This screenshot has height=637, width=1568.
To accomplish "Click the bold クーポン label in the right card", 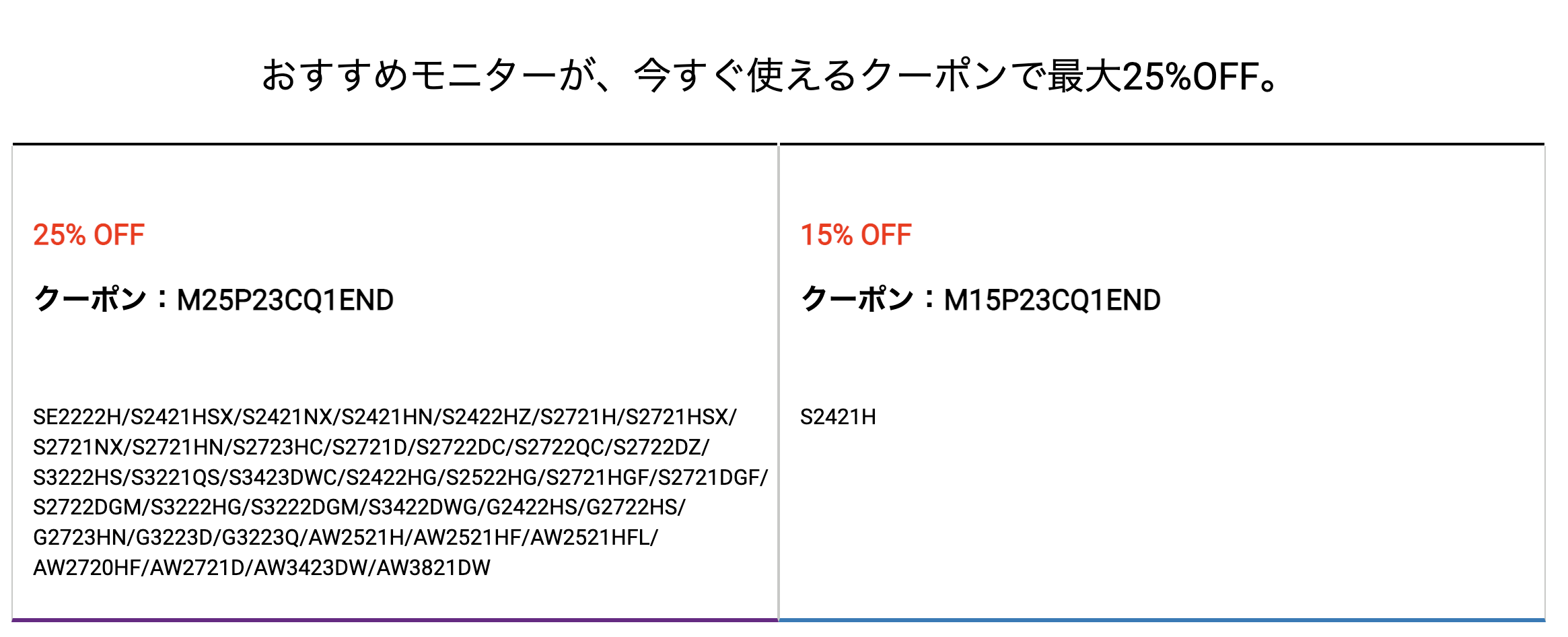I will (x=857, y=299).
